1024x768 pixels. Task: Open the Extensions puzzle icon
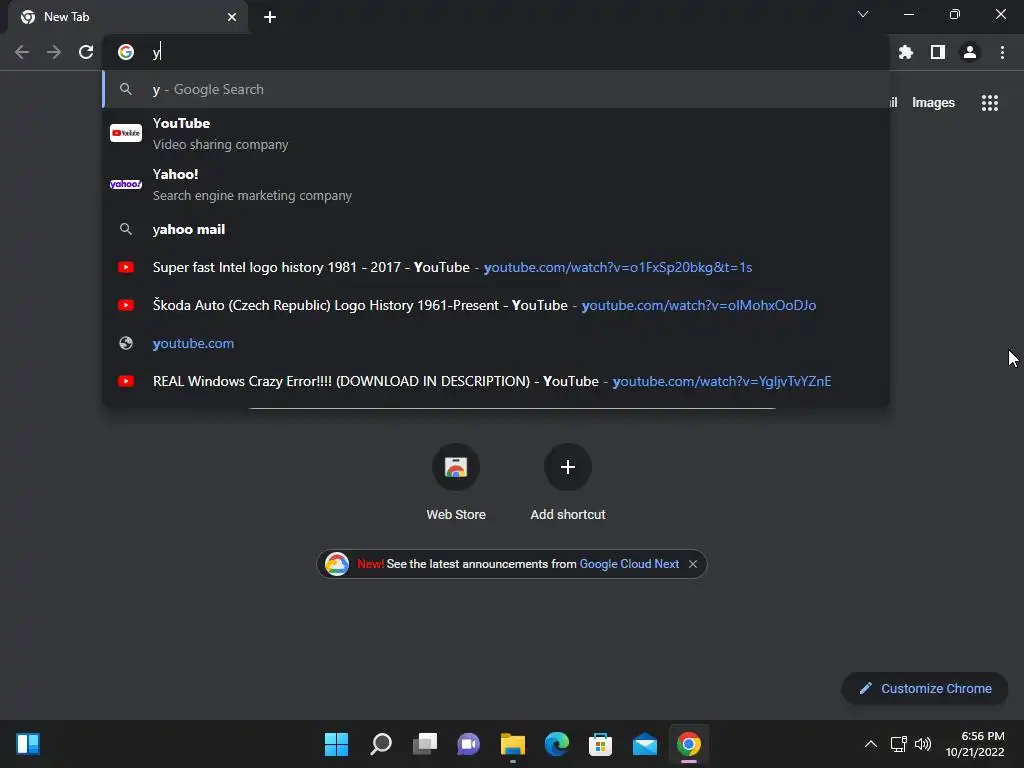click(906, 52)
